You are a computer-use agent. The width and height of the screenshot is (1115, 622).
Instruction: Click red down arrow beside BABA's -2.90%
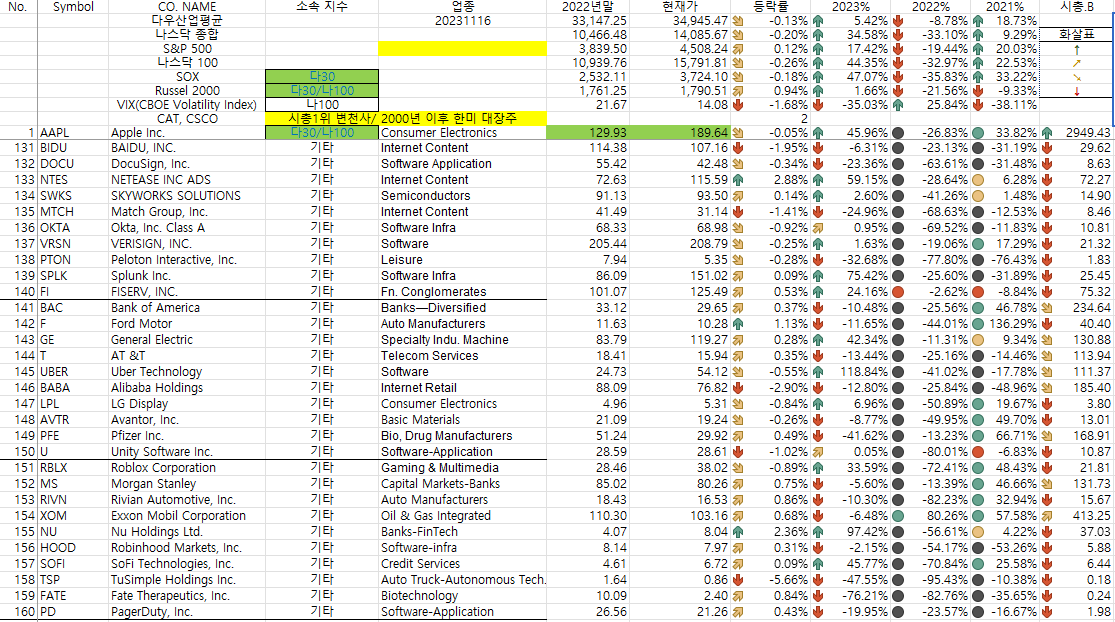click(738, 387)
